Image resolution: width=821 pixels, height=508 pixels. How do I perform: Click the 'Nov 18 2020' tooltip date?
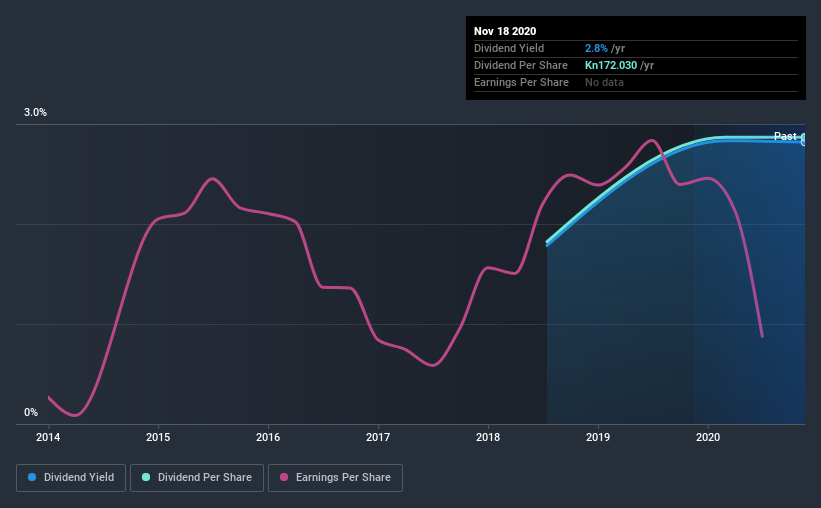click(x=505, y=31)
